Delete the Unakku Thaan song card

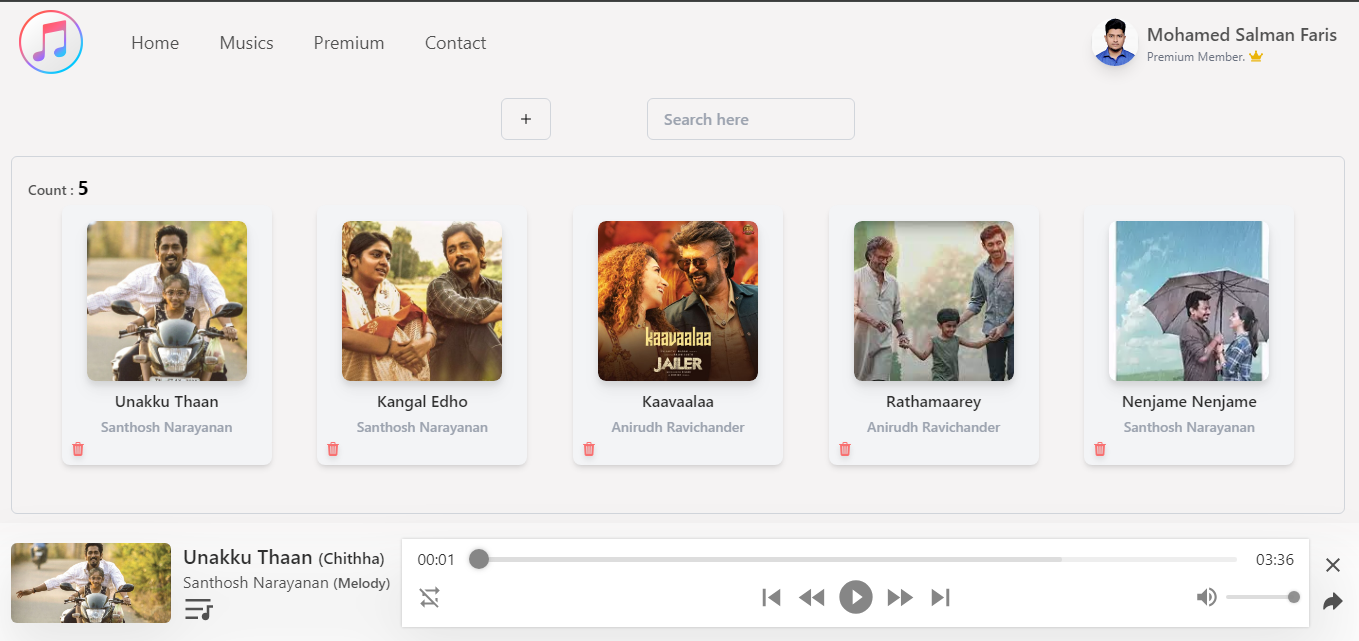click(x=78, y=449)
